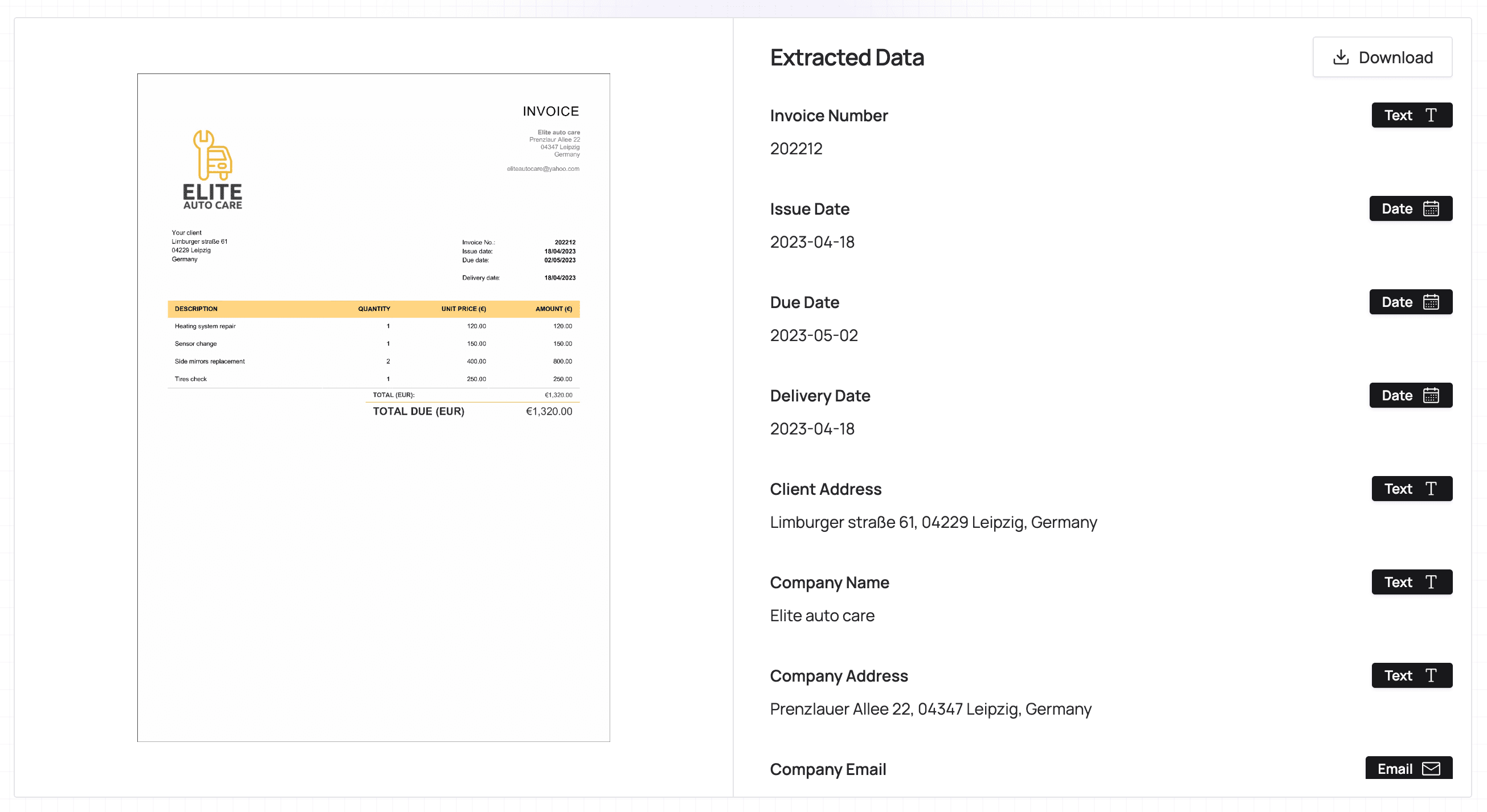Click the TOTAL DUE (EUR) label

419,412
